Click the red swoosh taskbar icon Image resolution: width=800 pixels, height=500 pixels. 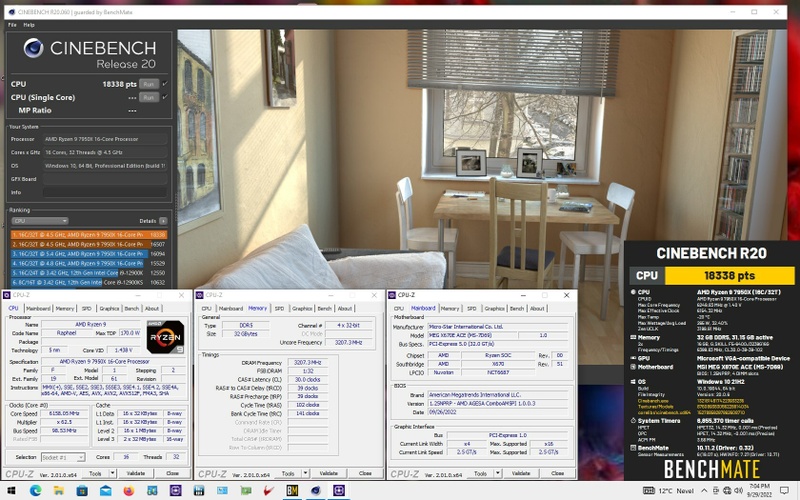tap(269, 491)
